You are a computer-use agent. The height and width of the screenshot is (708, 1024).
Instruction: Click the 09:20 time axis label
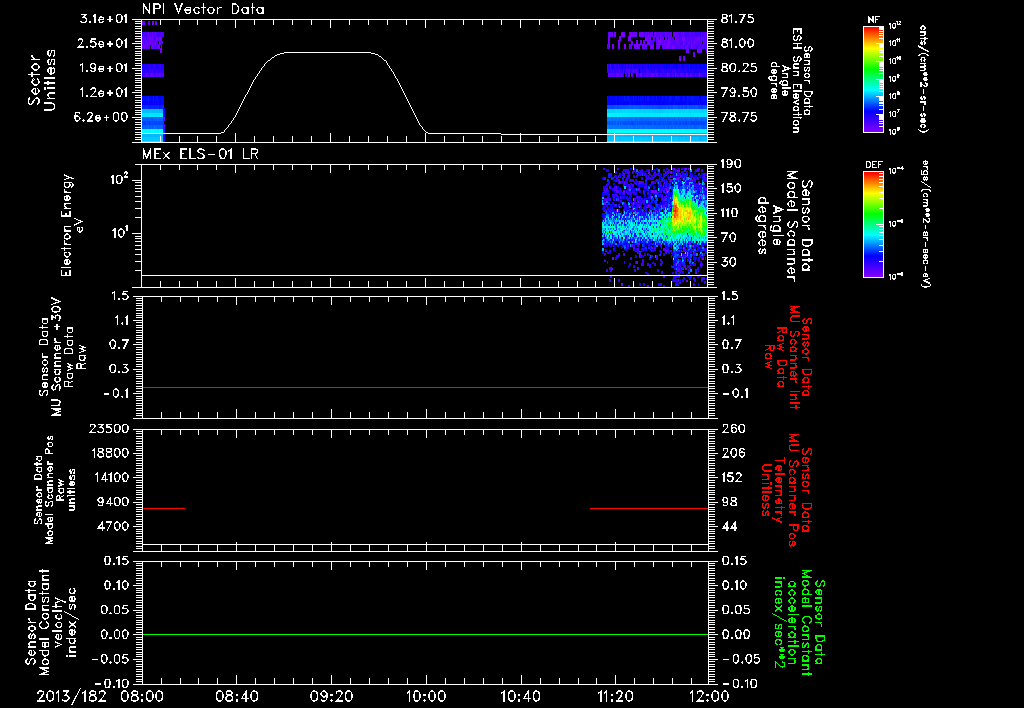point(331,696)
